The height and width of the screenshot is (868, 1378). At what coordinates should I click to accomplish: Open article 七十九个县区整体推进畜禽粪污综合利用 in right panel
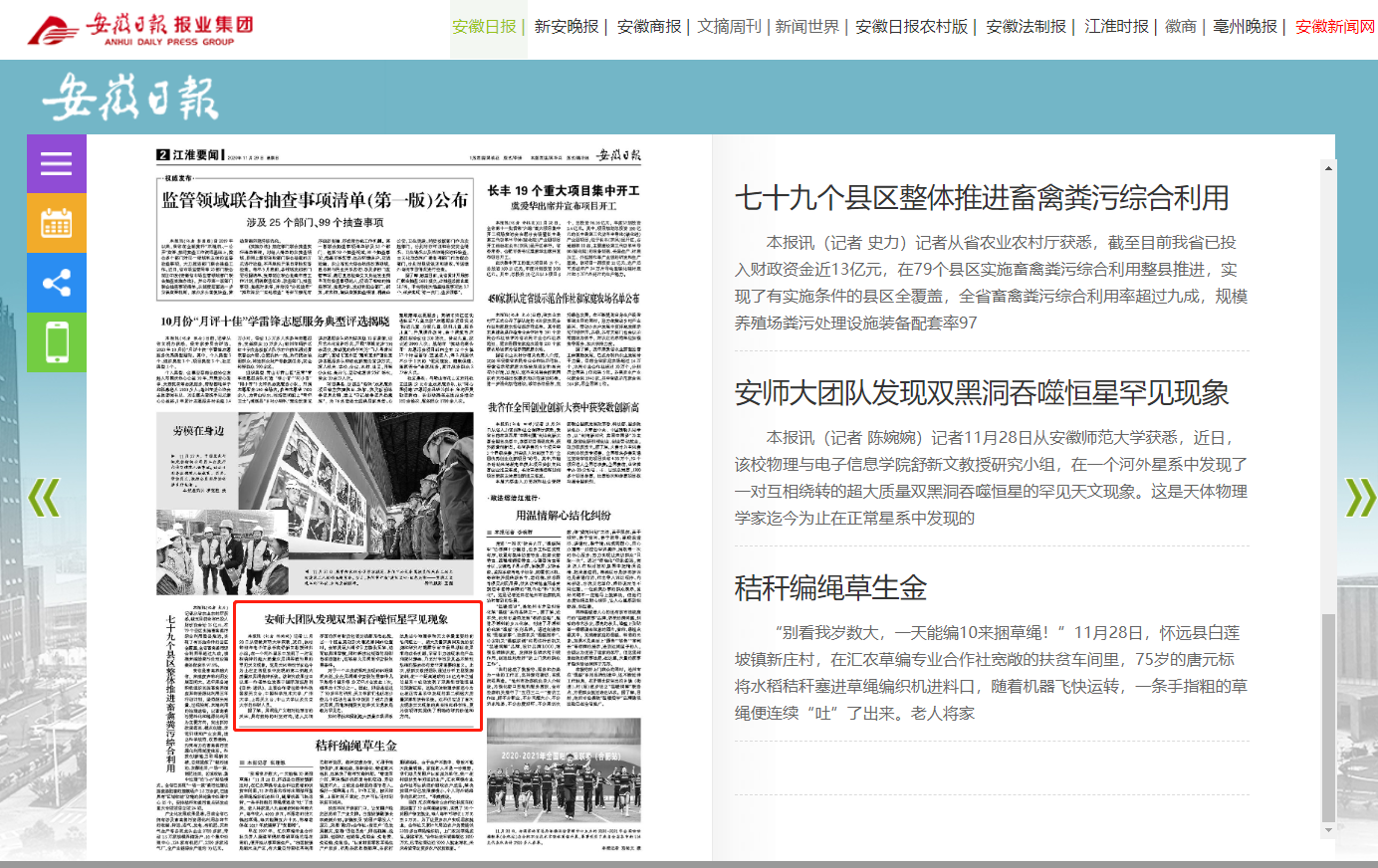982,198
